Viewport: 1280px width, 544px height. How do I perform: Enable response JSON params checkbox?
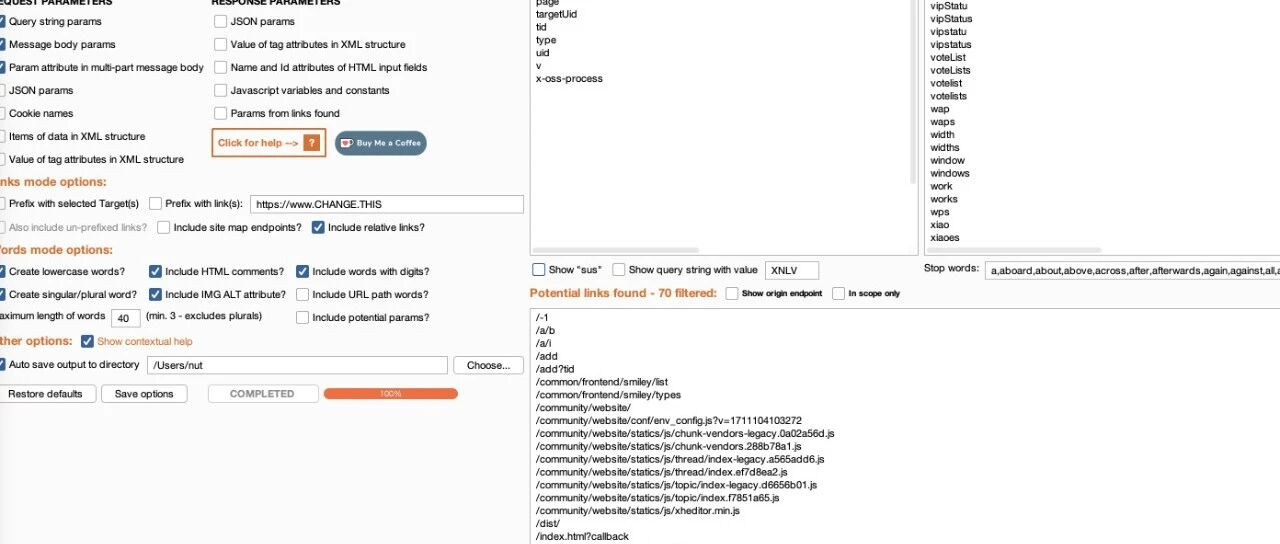[220, 21]
